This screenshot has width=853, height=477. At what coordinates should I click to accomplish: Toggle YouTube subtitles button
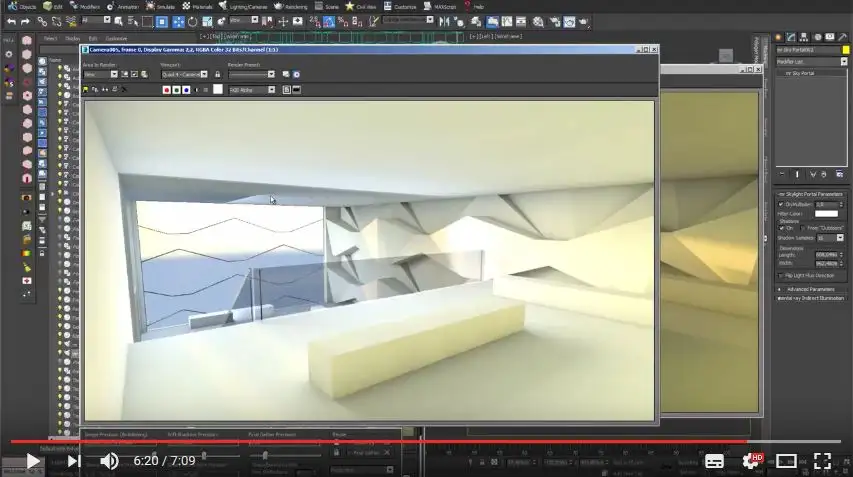[714, 461]
